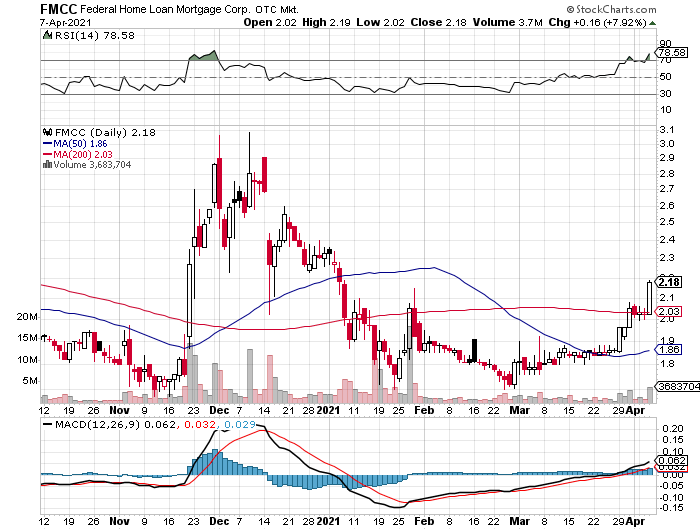Screen dimensions: 700x530
Task: Click the candlestick icon before FMCC (Daily)
Action: (x=47, y=132)
